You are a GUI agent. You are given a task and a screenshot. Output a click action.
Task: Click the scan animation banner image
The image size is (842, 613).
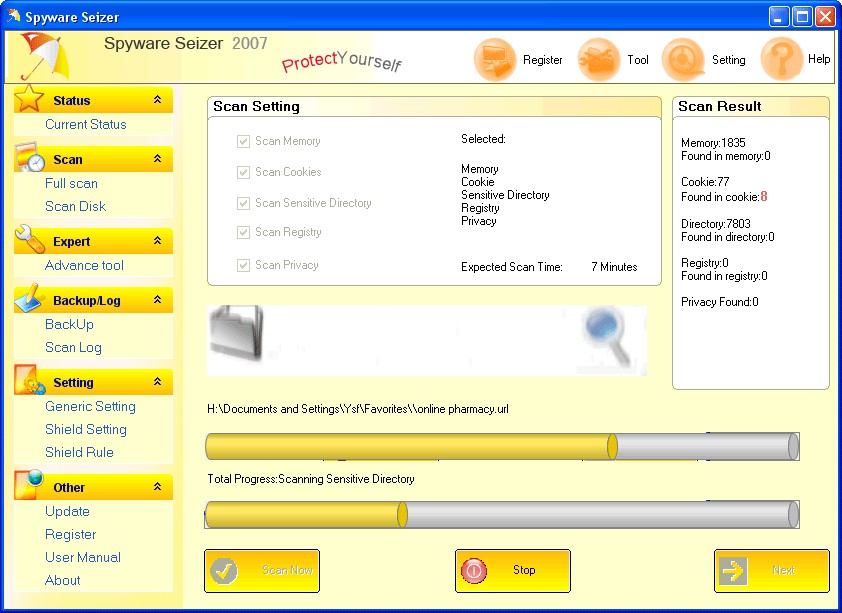click(x=427, y=340)
